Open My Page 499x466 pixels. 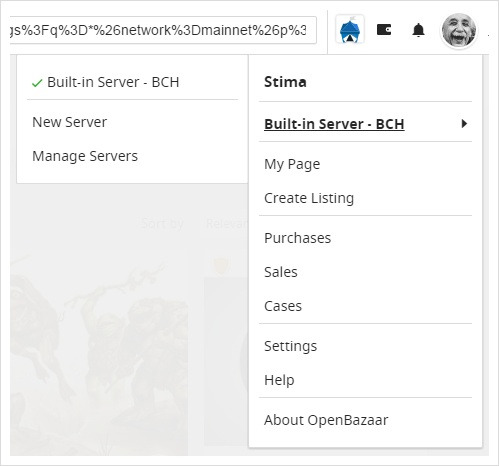pos(292,164)
